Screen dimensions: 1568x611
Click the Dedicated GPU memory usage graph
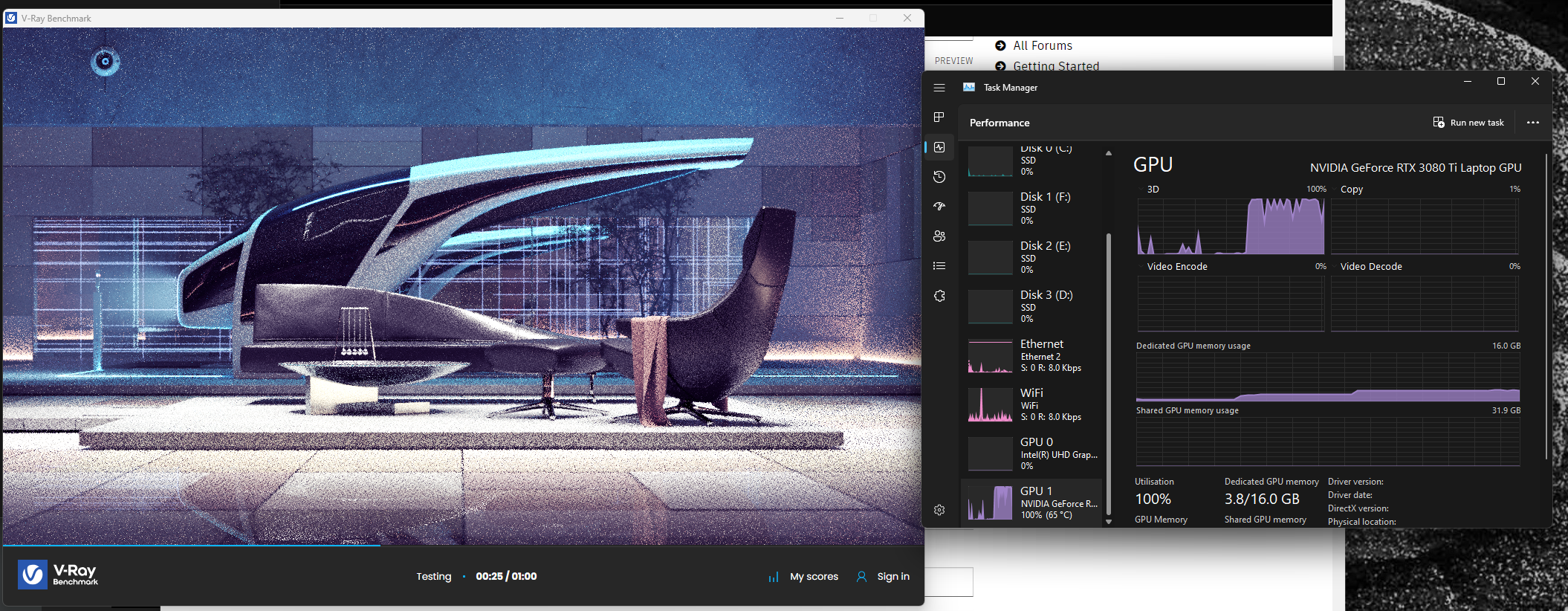(1328, 377)
